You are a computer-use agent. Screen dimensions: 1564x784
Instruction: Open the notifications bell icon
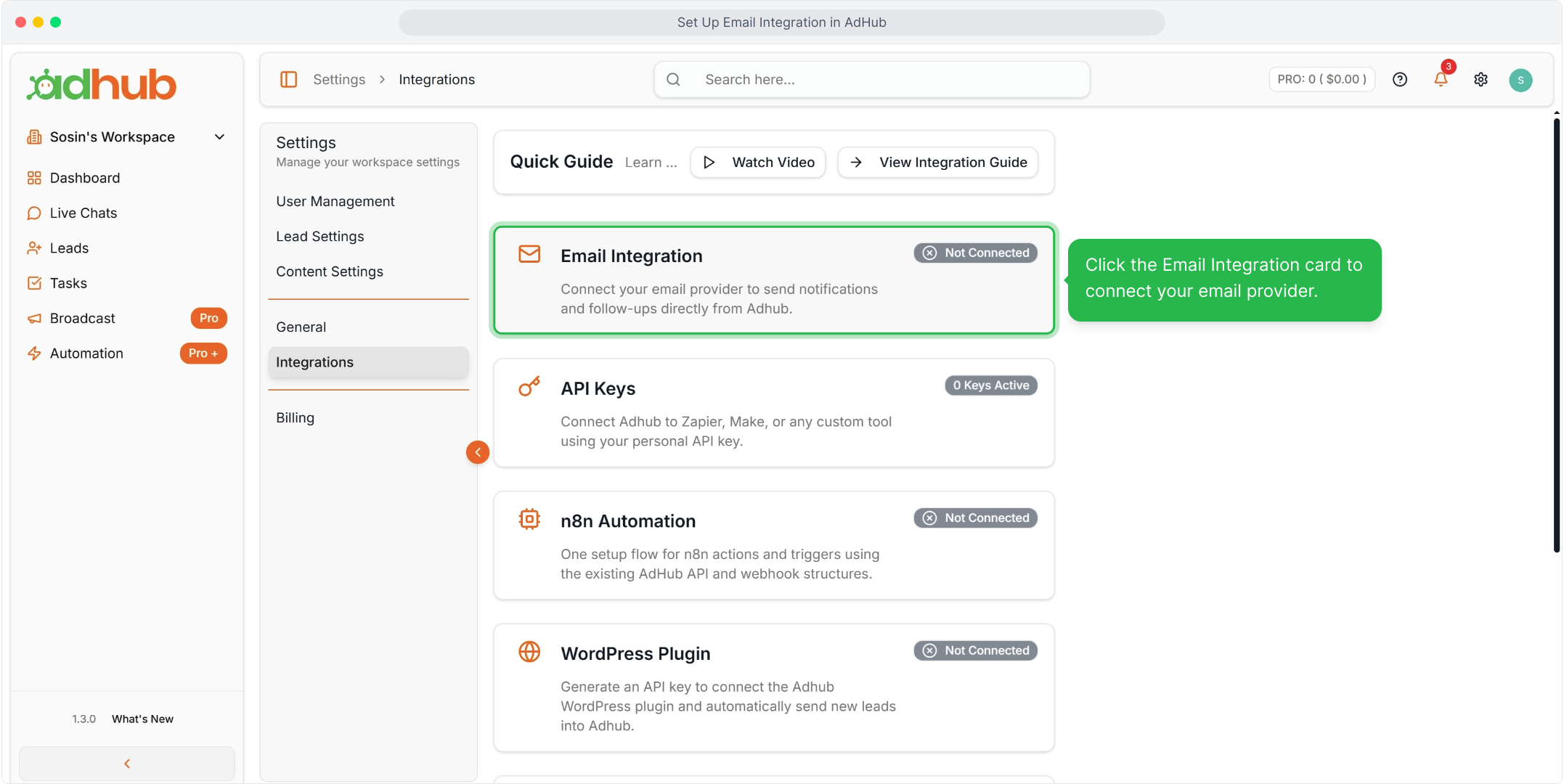click(x=1441, y=79)
